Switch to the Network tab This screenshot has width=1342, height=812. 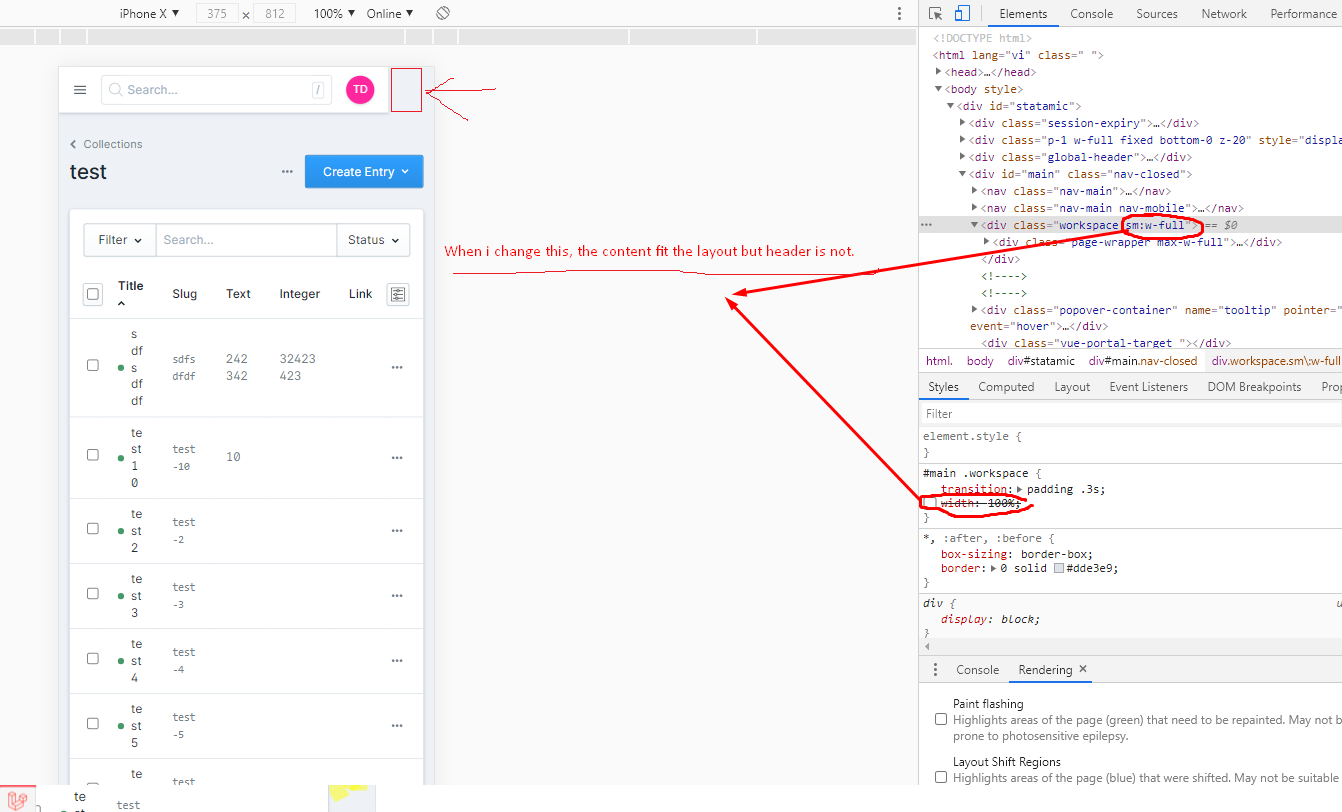tap(1224, 14)
